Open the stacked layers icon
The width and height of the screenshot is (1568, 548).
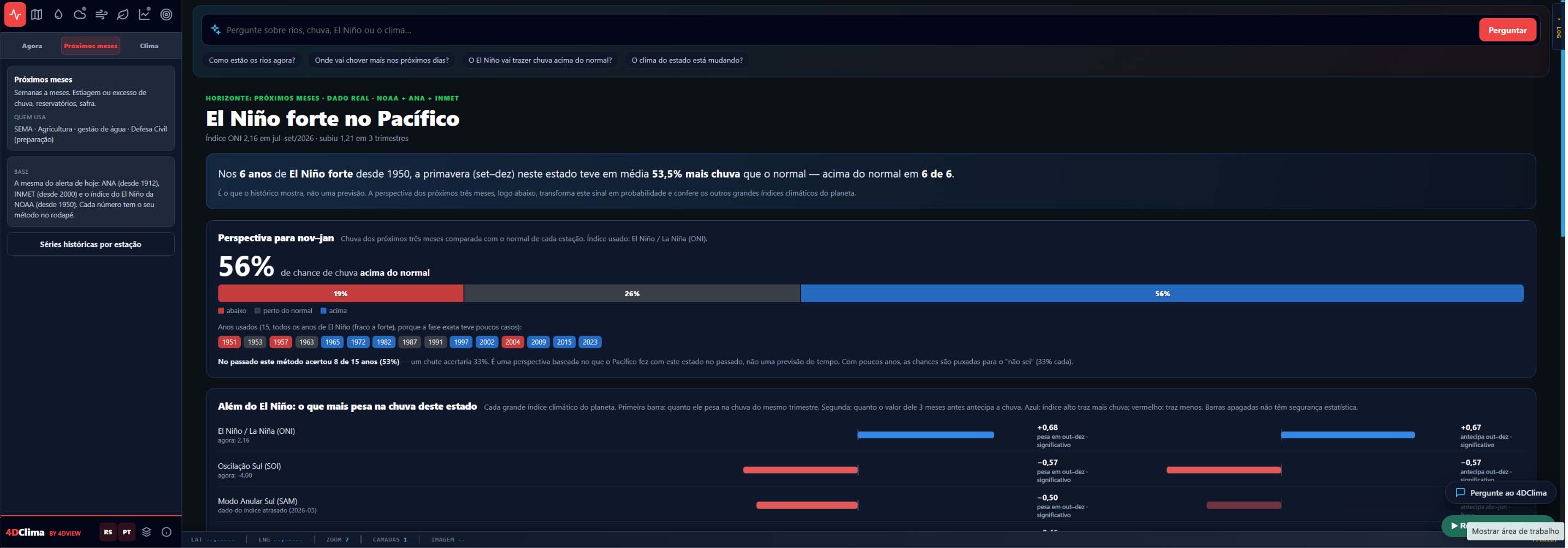[x=147, y=532]
